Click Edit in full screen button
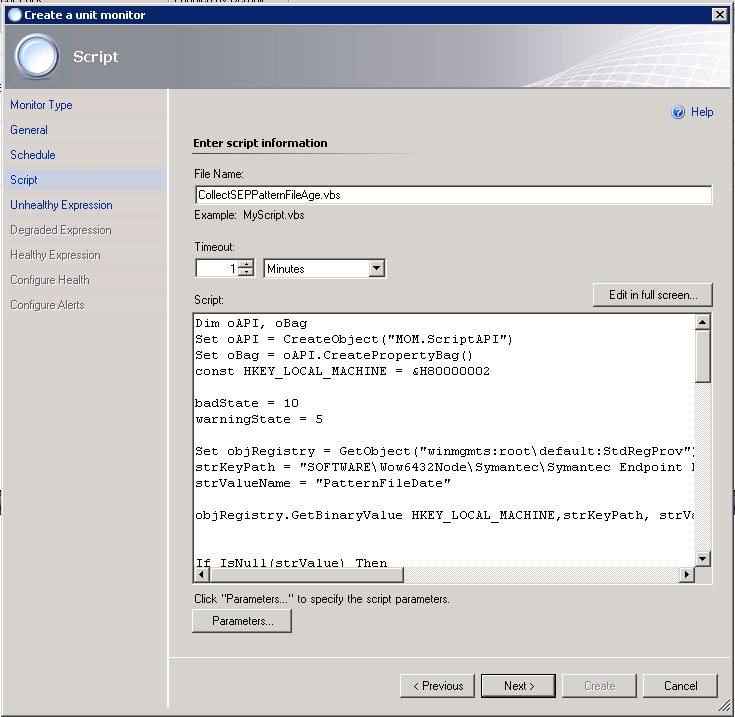Viewport: 735px width, 717px height. (652, 295)
